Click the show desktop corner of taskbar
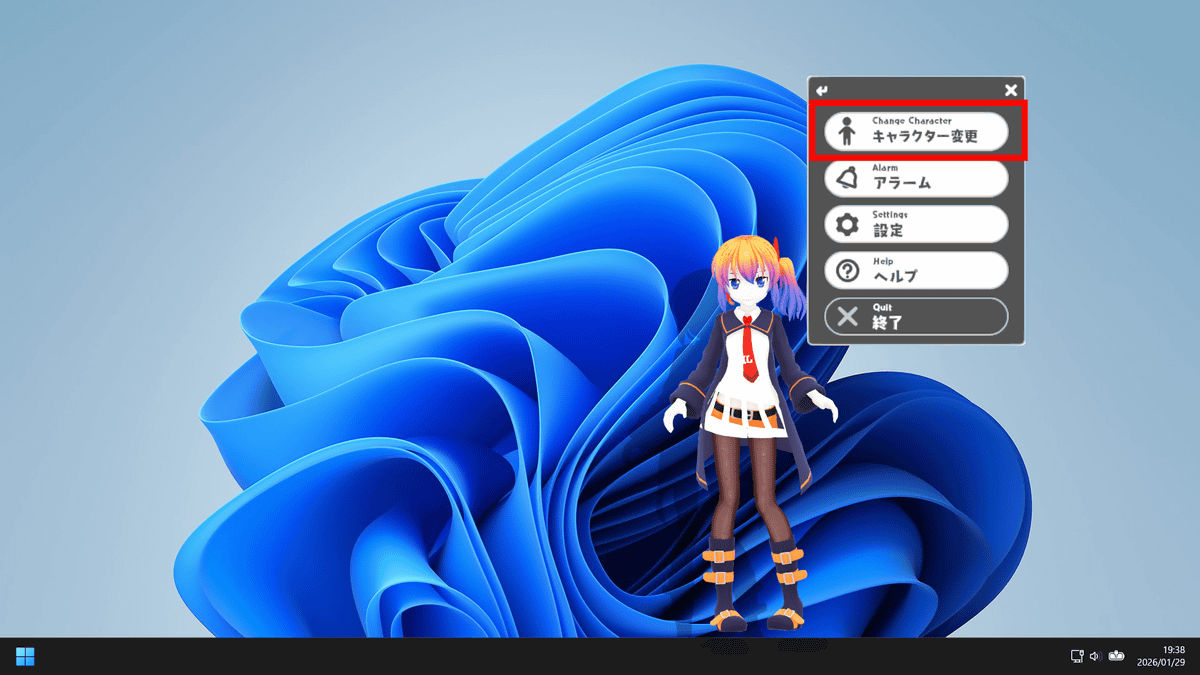1200x675 pixels. (x=1197, y=656)
